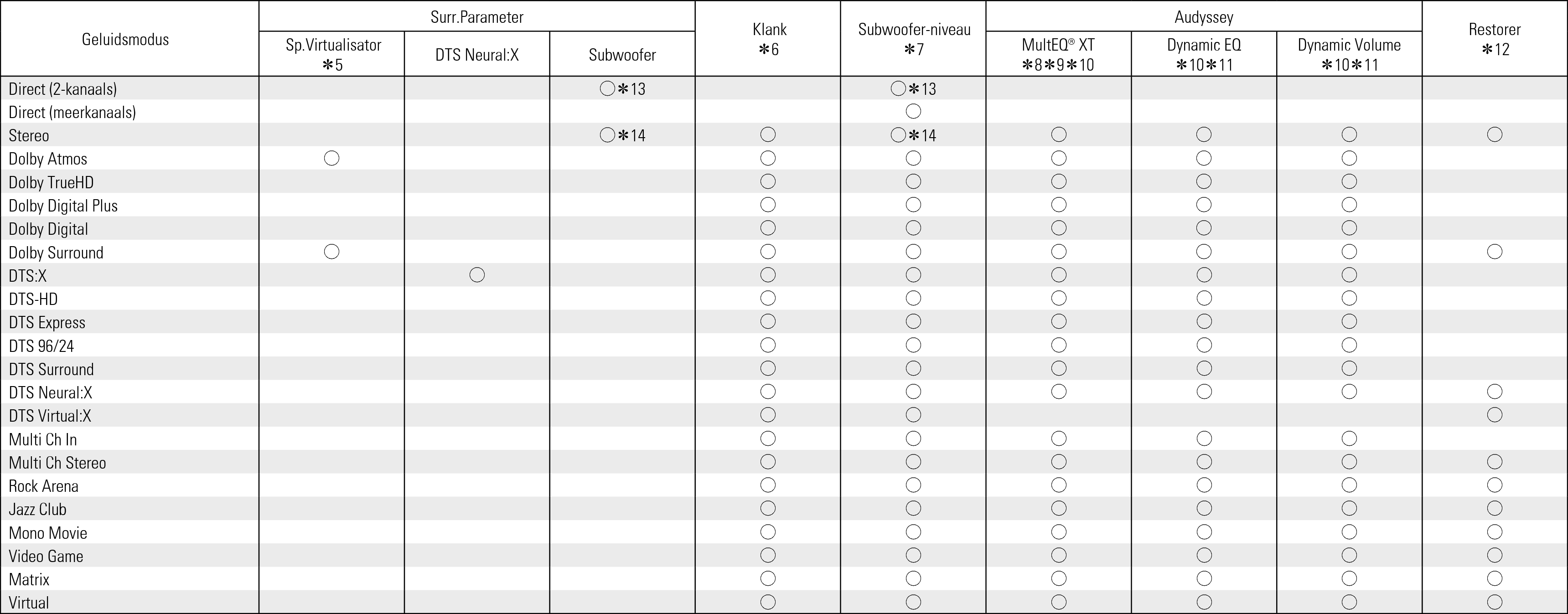This screenshot has width=1568, height=614.
Task: Click the Restorer column header
Action: (1494, 39)
